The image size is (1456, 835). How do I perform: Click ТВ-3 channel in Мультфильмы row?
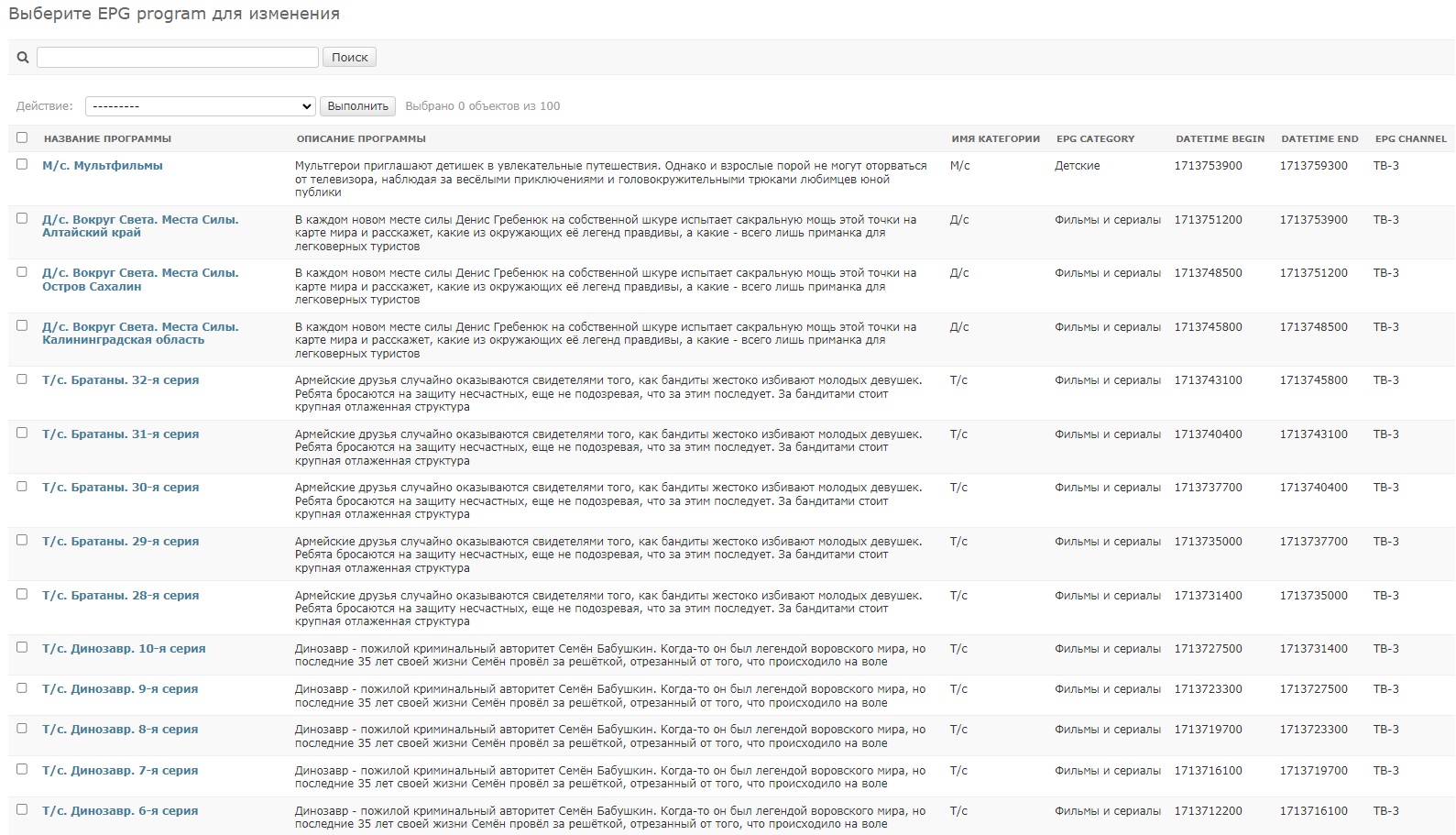(1385, 166)
